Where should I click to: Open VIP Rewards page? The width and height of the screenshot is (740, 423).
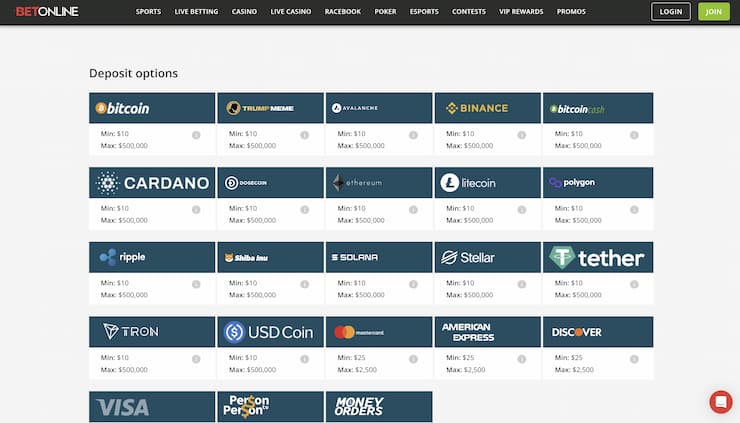tap(521, 11)
